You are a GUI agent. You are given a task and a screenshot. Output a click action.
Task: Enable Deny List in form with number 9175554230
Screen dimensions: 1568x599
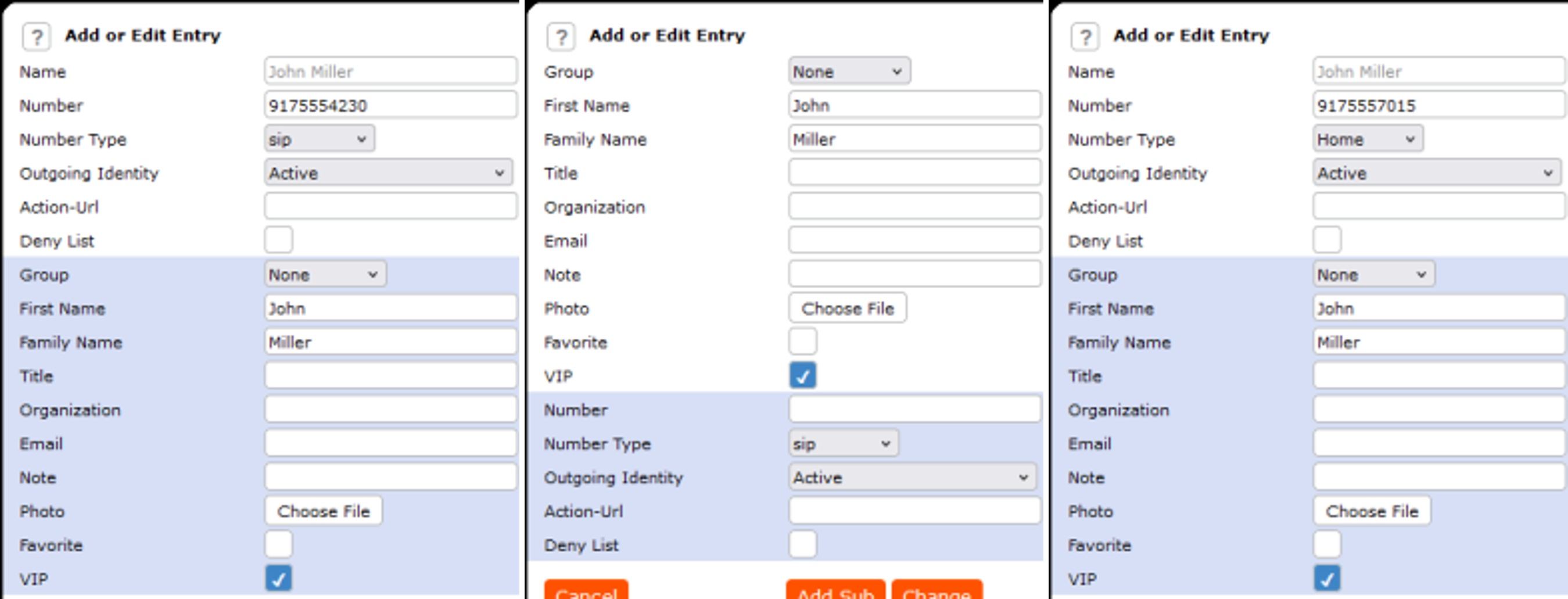(278, 241)
